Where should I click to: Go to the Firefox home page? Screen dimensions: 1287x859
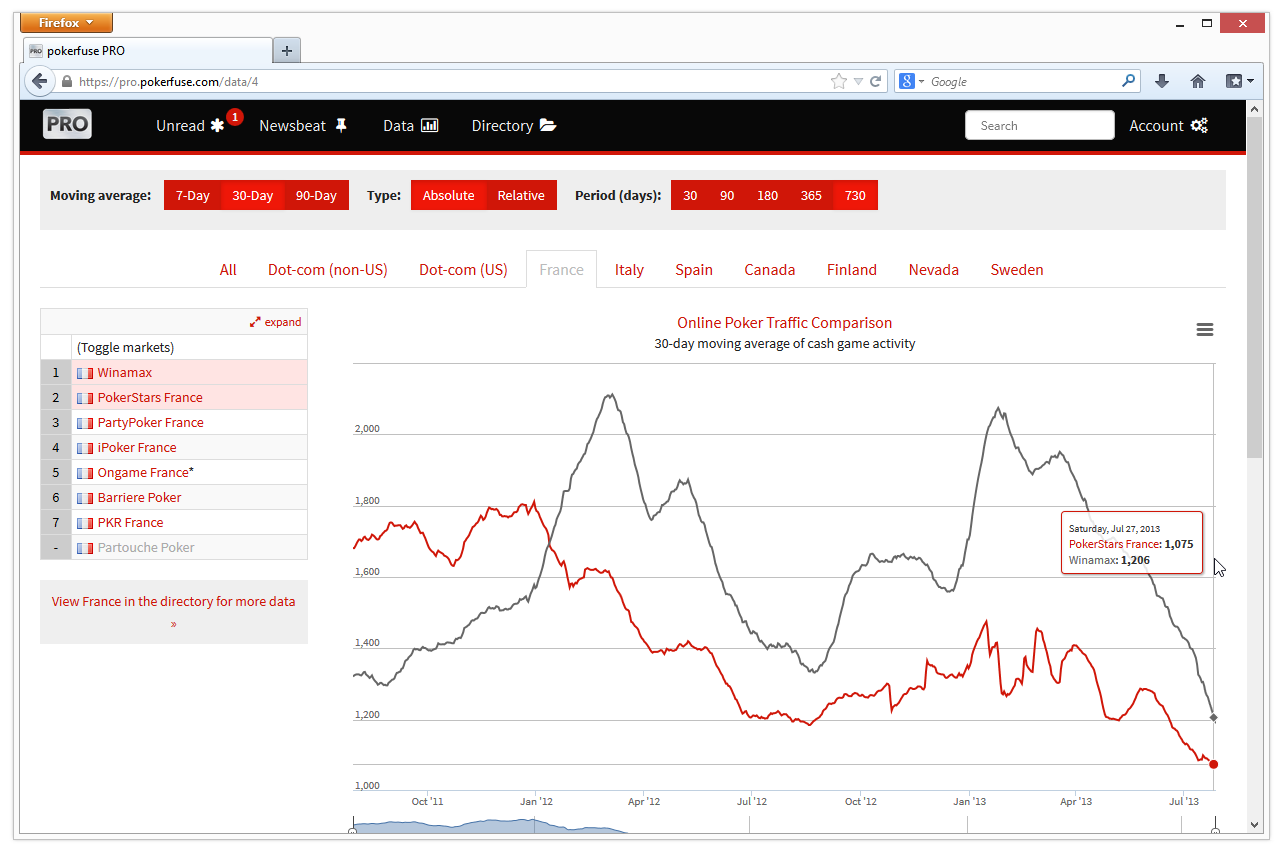1198,82
